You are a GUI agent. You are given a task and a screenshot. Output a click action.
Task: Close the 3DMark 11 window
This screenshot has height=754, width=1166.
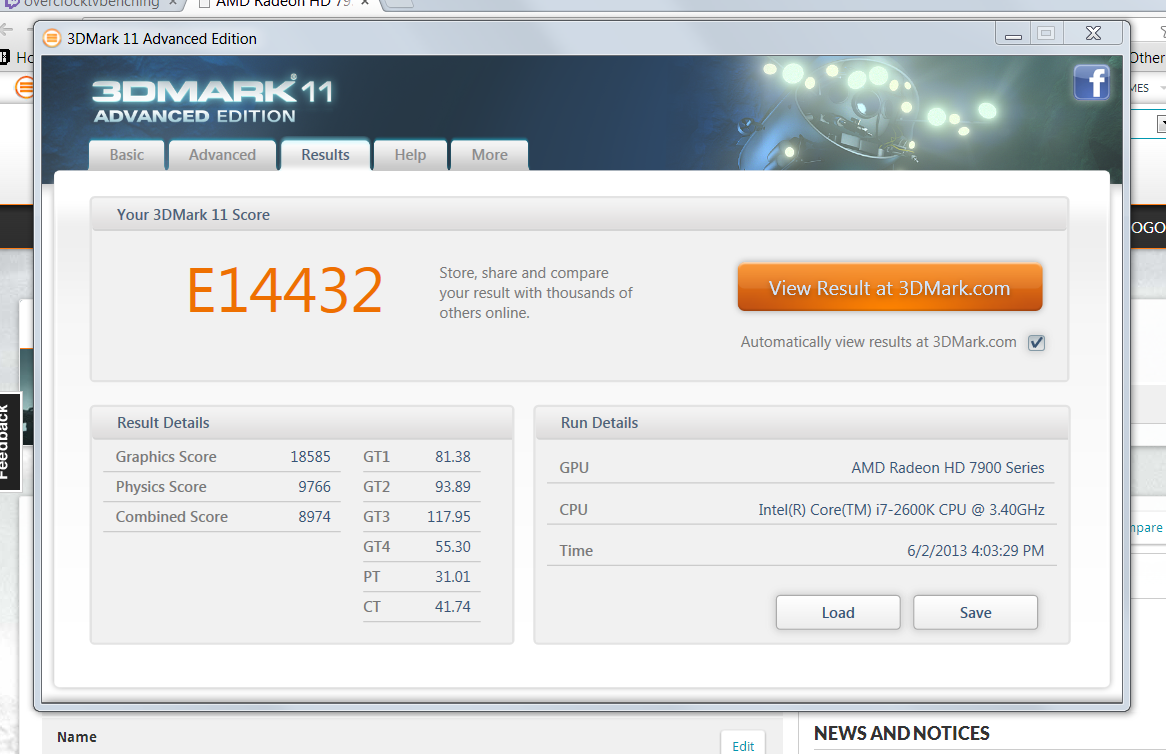[x=1093, y=33]
